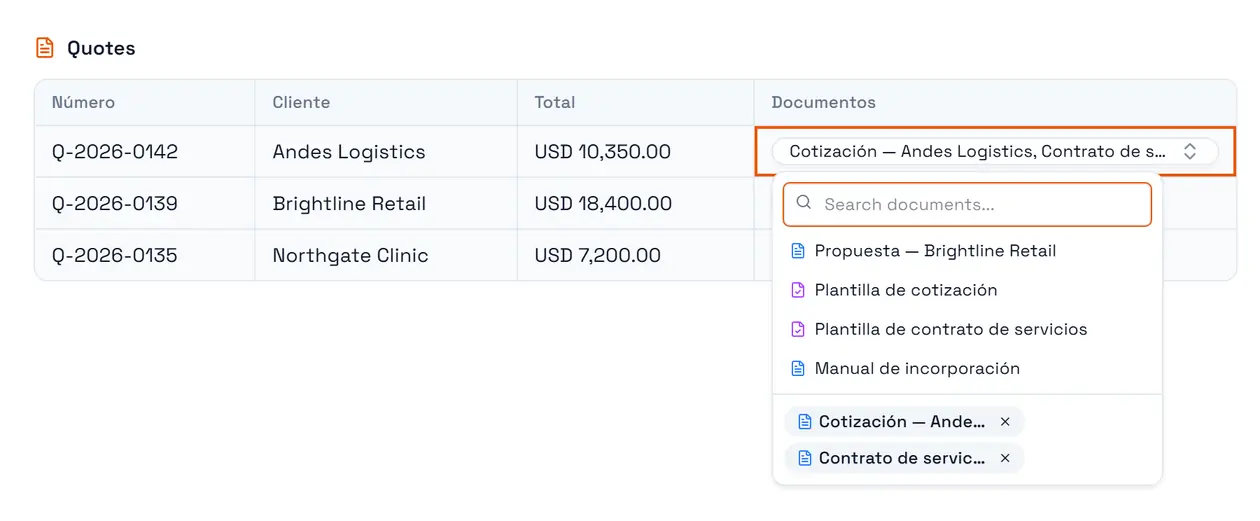Image resolution: width=1260 pixels, height=521 pixels.
Task: Click the Plantilla de contrato de servicios icon
Action: pyautogui.click(x=798, y=329)
